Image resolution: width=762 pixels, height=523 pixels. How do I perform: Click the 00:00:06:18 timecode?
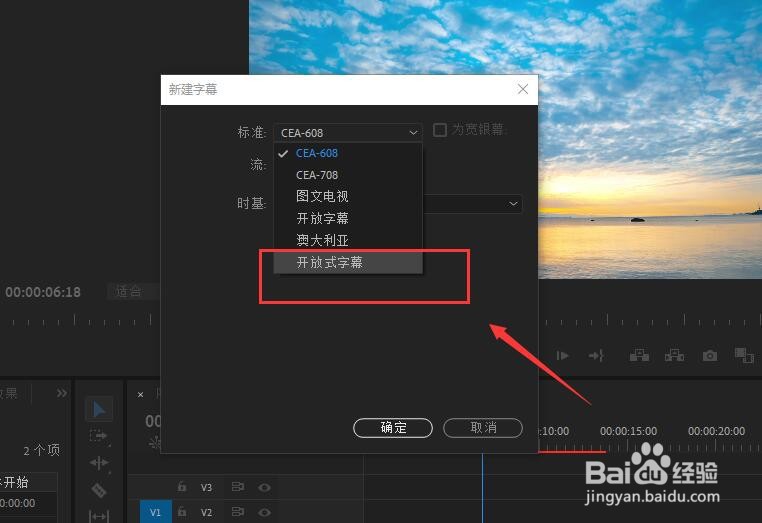point(43,292)
